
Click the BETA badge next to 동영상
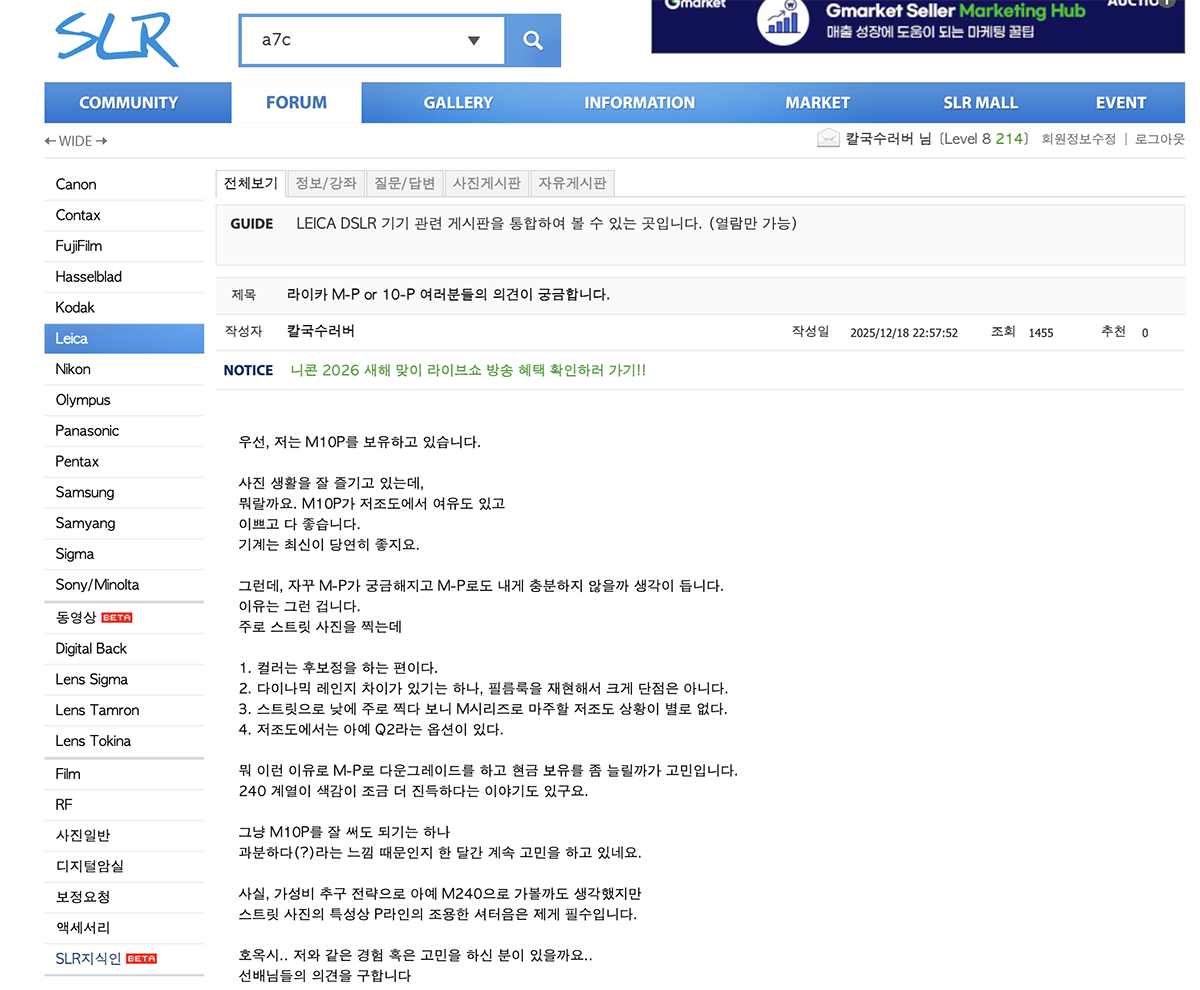(x=116, y=617)
